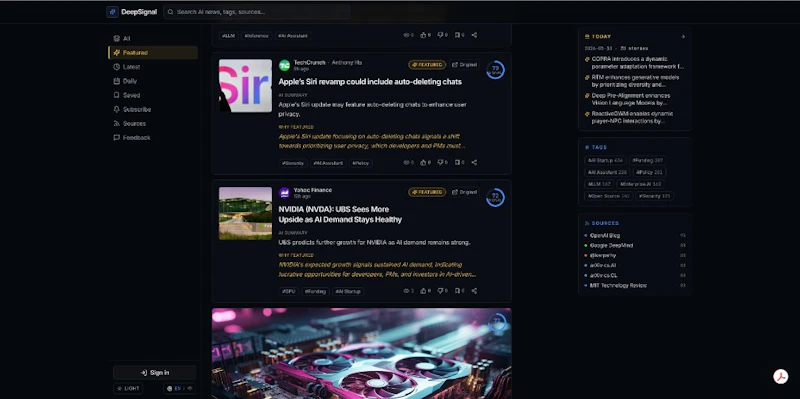Open Original link for Siri article
The image size is (800, 399).
(464, 65)
